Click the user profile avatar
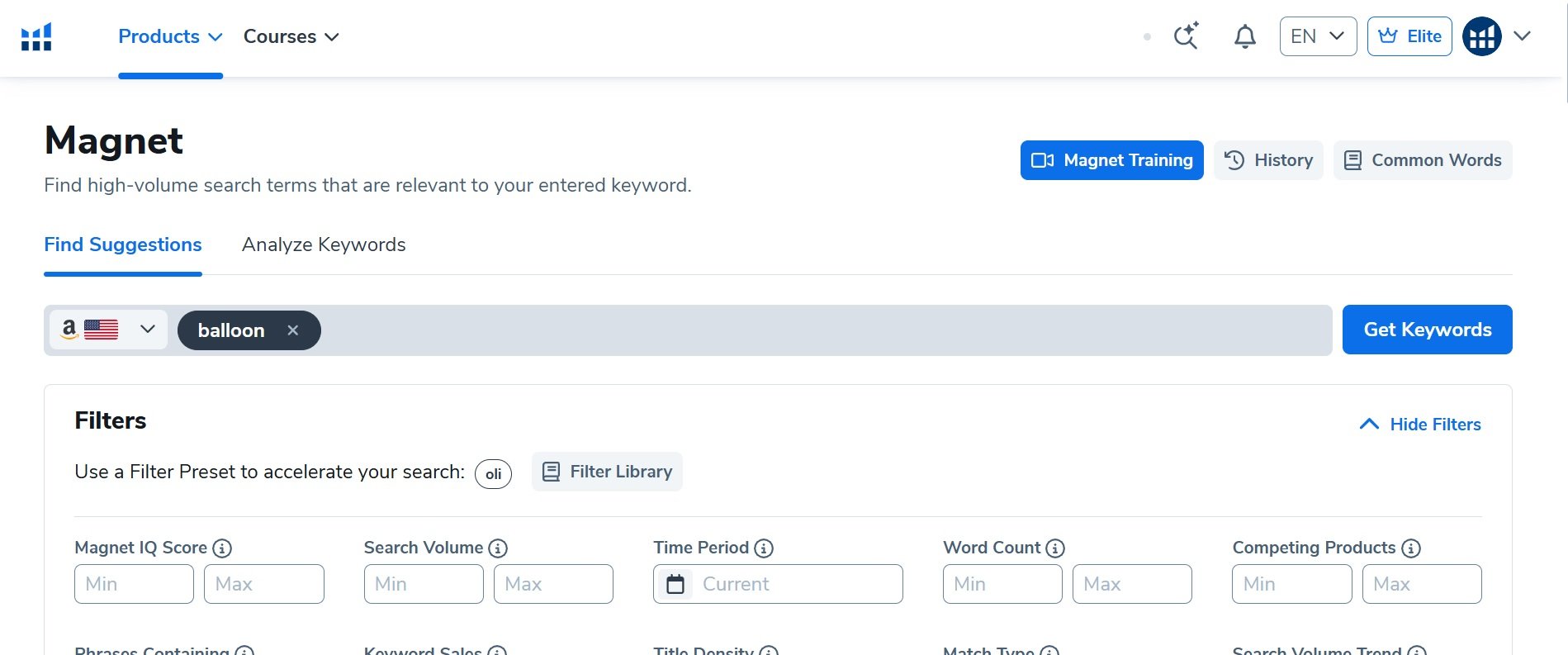This screenshot has height=655, width=1568. point(1482,36)
